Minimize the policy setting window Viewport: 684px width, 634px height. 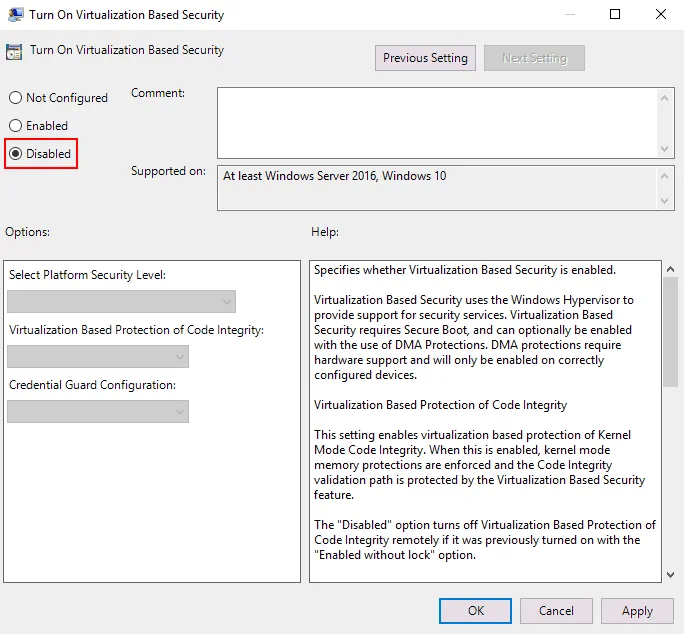[x=569, y=15]
